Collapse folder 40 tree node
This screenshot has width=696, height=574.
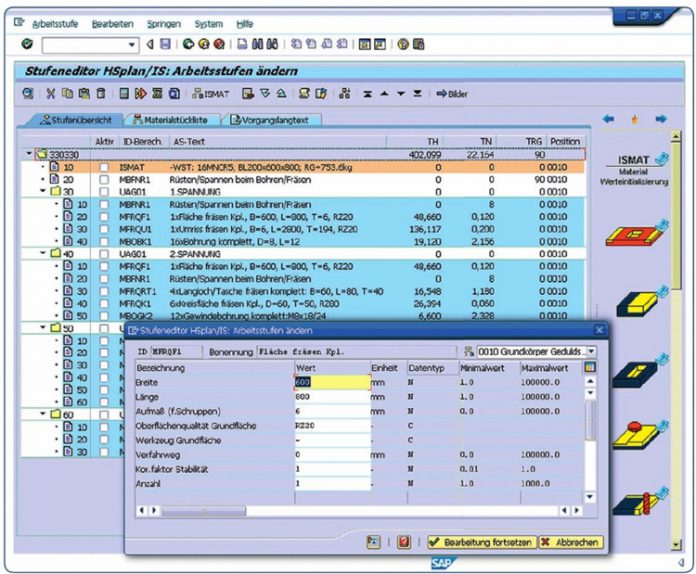[x=43, y=253]
